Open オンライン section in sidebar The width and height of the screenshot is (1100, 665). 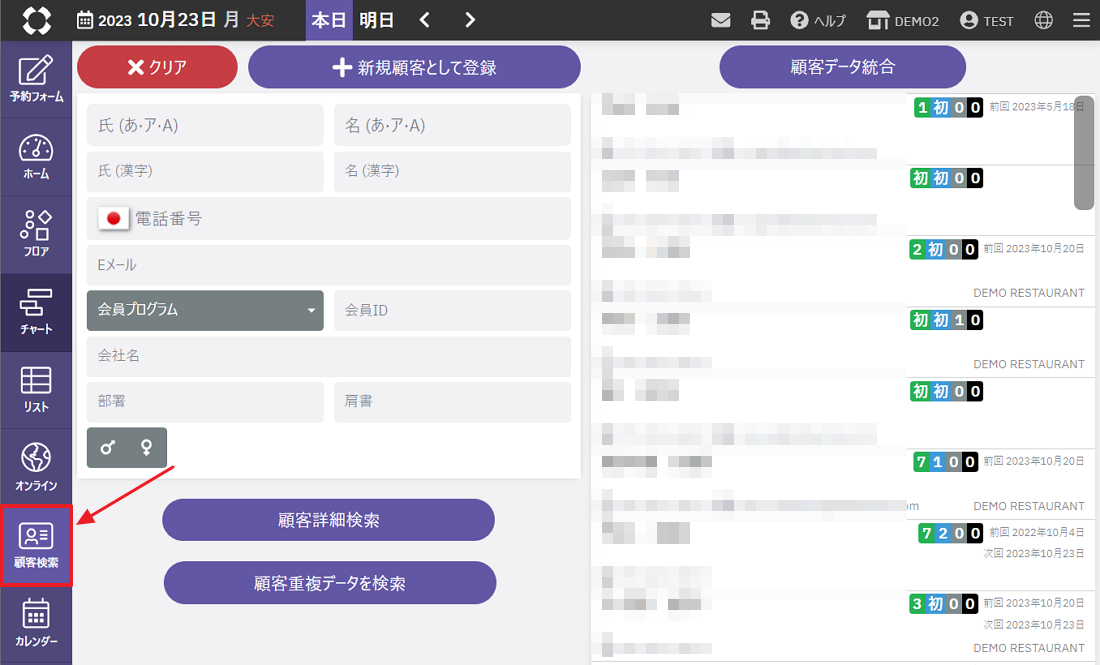coord(36,467)
